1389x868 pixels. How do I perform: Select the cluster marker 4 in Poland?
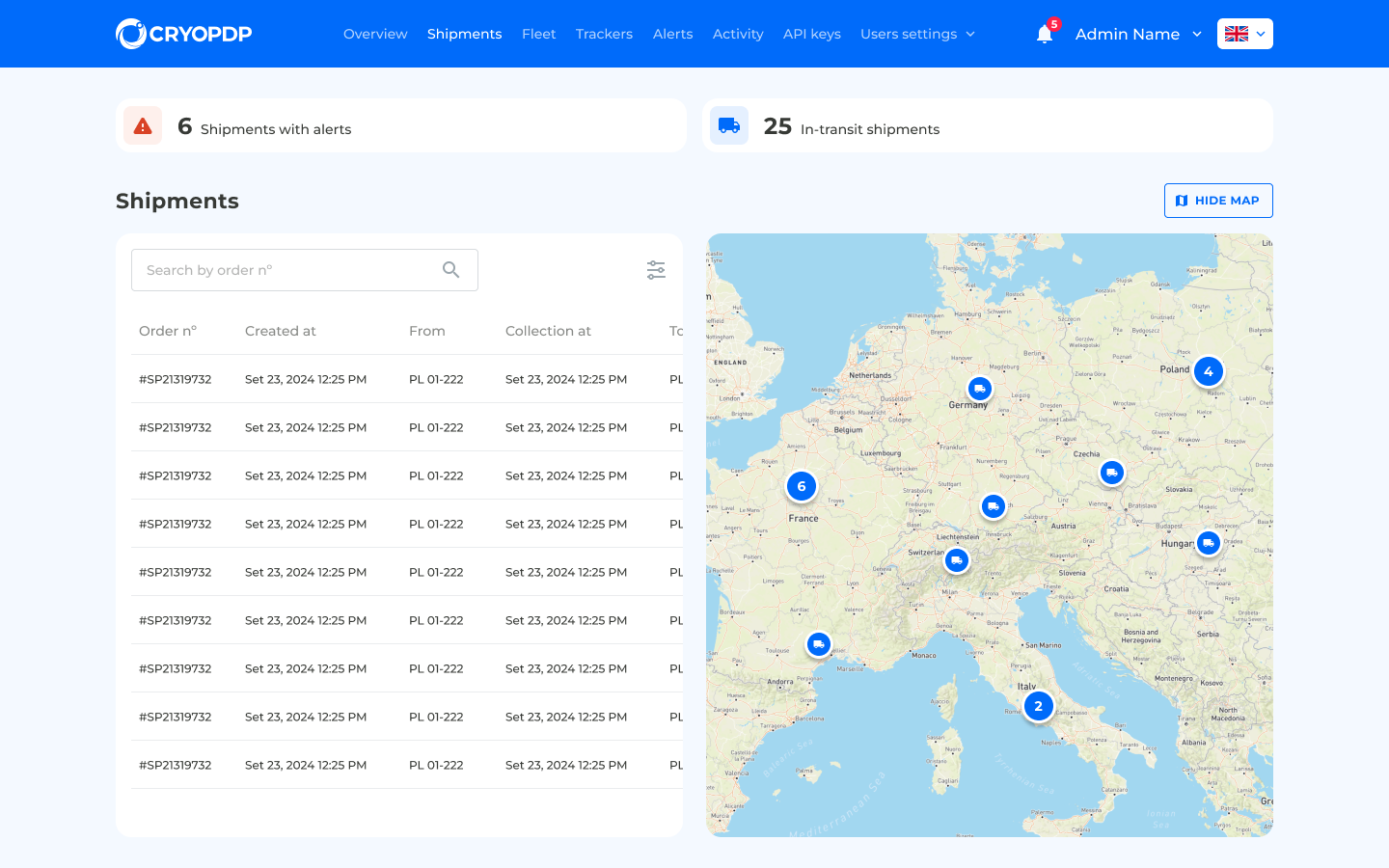coord(1209,371)
